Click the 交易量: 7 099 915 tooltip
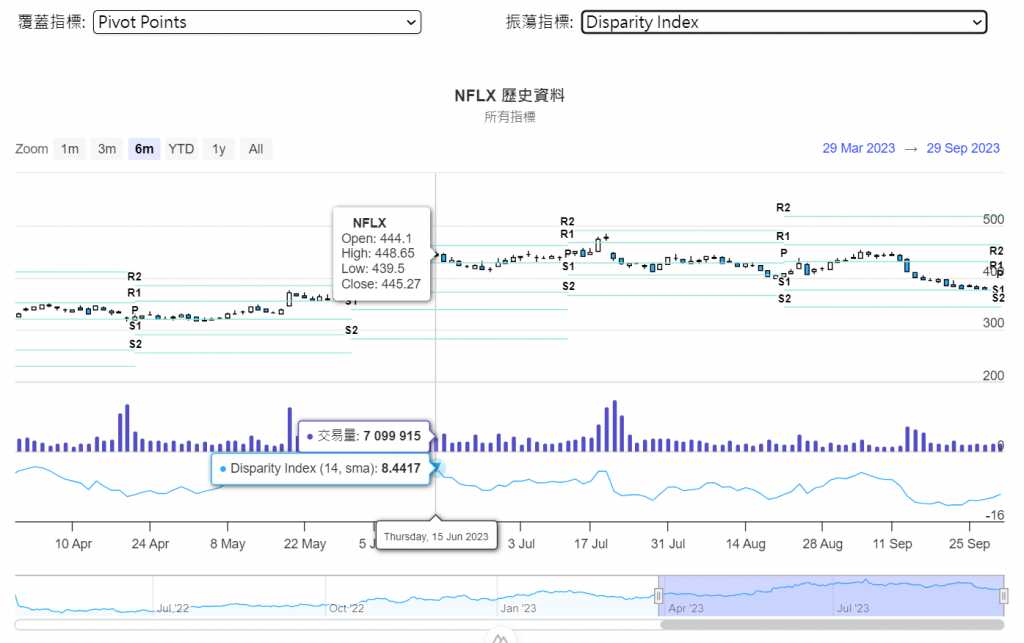Image resolution: width=1024 pixels, height=643 pixels. coord(364,436)
